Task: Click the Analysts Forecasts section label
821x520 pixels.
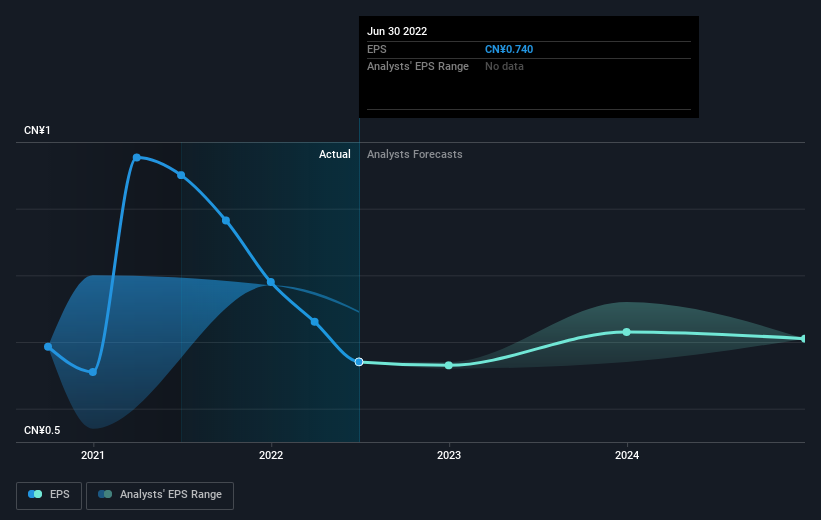Action: pyautogui.click(x=415, y=154)
